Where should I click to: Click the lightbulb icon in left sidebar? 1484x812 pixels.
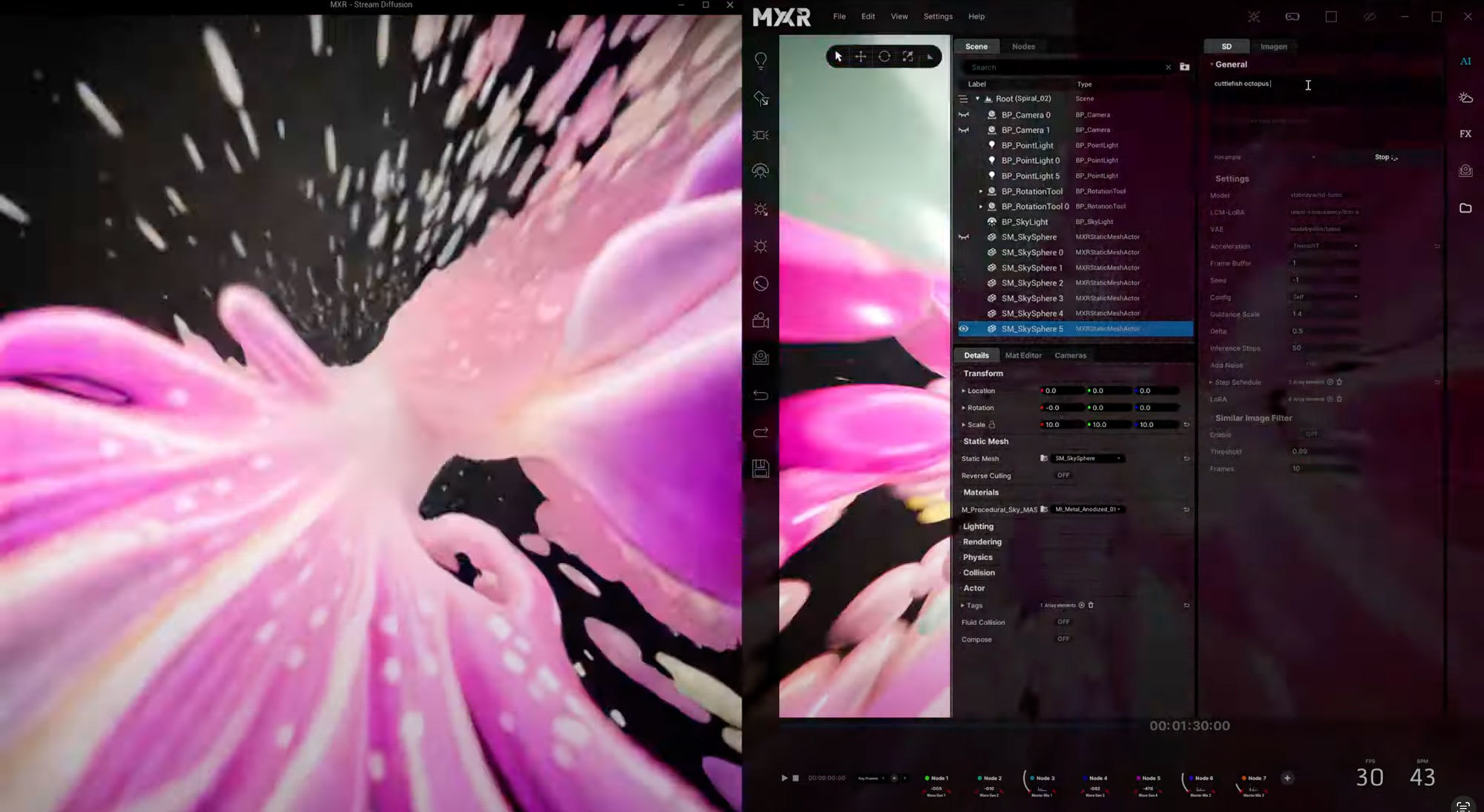pyautogui.click(x=761, y=61)
